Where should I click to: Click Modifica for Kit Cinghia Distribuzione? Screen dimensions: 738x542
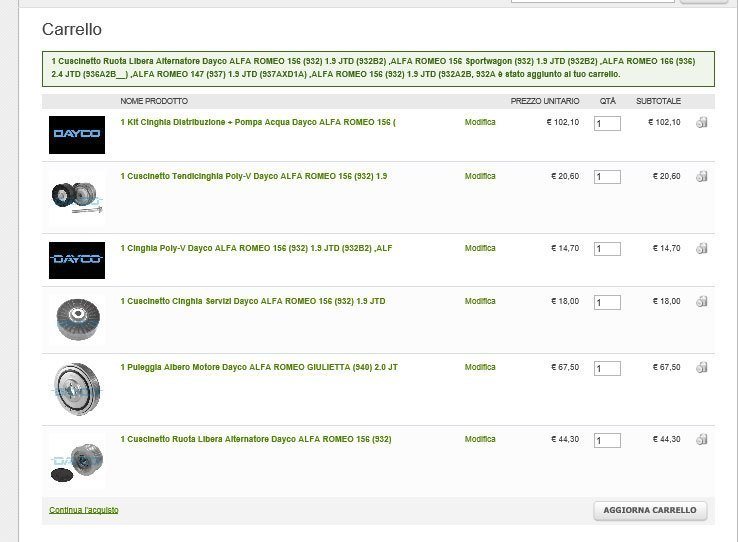pyautogui.click(x=480, y=122)
